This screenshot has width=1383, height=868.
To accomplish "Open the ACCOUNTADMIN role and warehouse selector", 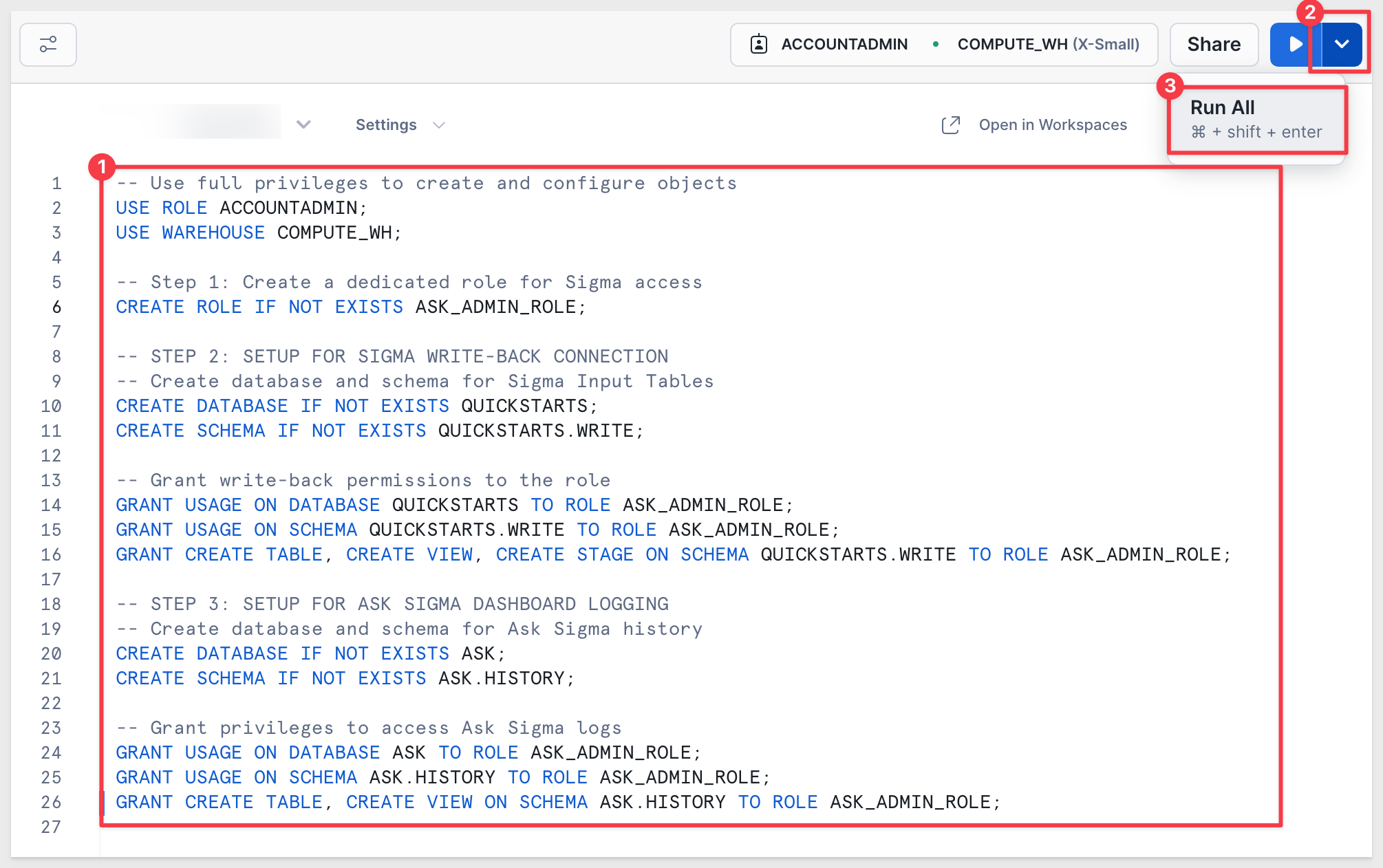I will pos(944,45).
